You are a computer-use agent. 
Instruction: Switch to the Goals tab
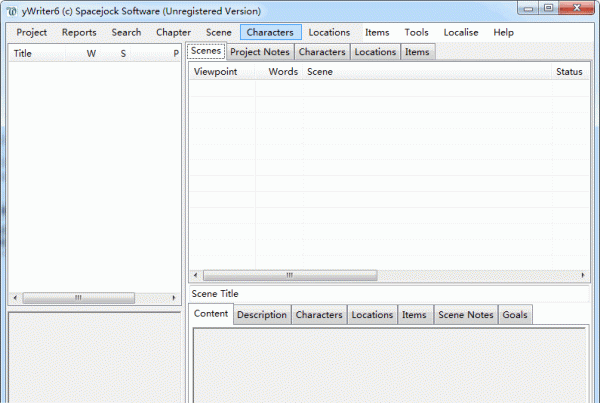point(515,315)
